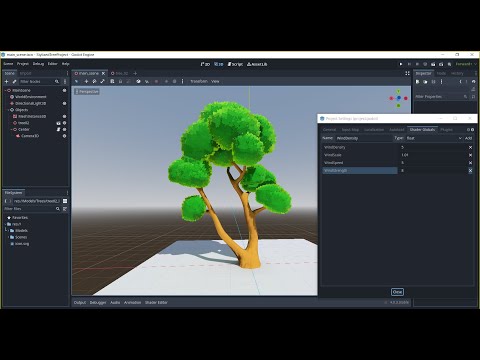The height and width of the screenshot is (360, 480).
Task: Run a specific scene icon
Action: (x=441, y=64)
